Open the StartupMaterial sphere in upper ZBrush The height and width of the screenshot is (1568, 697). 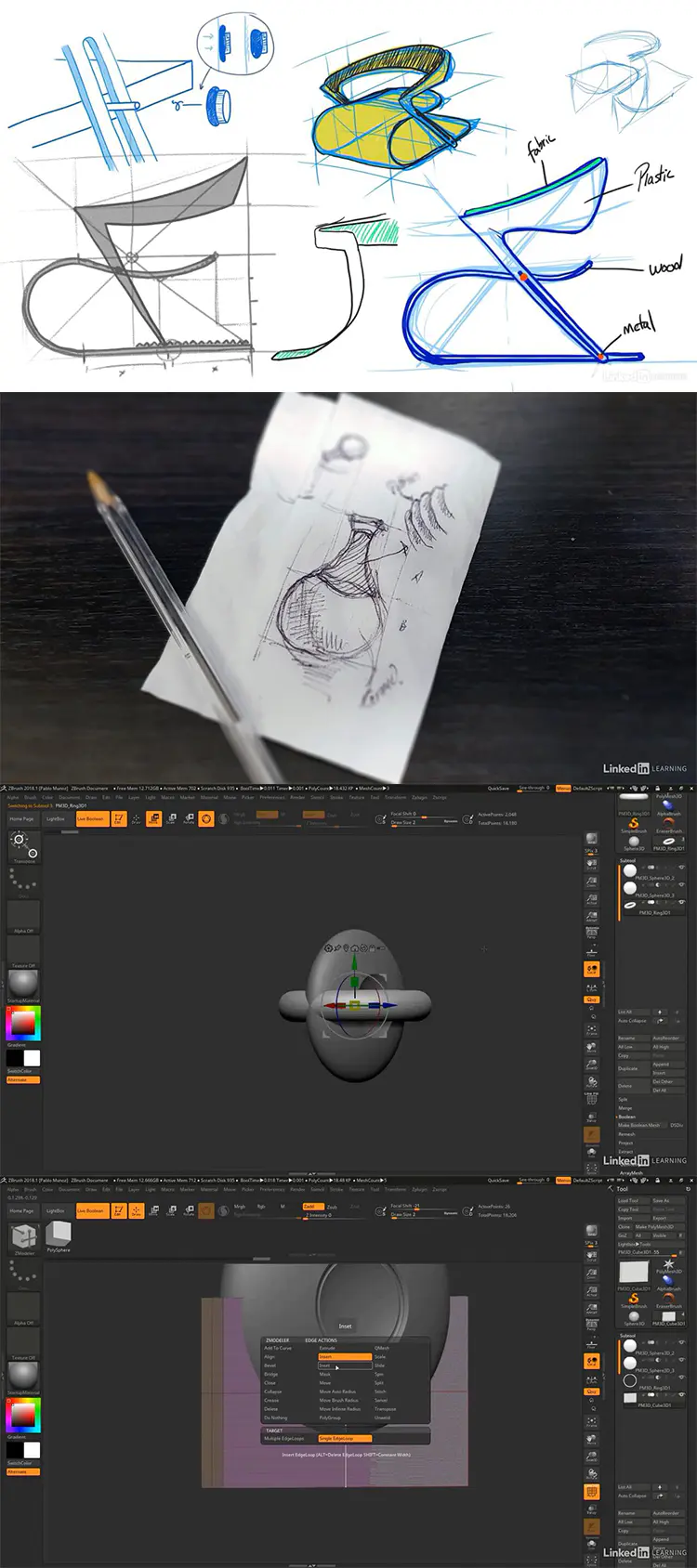click(23, 985)
